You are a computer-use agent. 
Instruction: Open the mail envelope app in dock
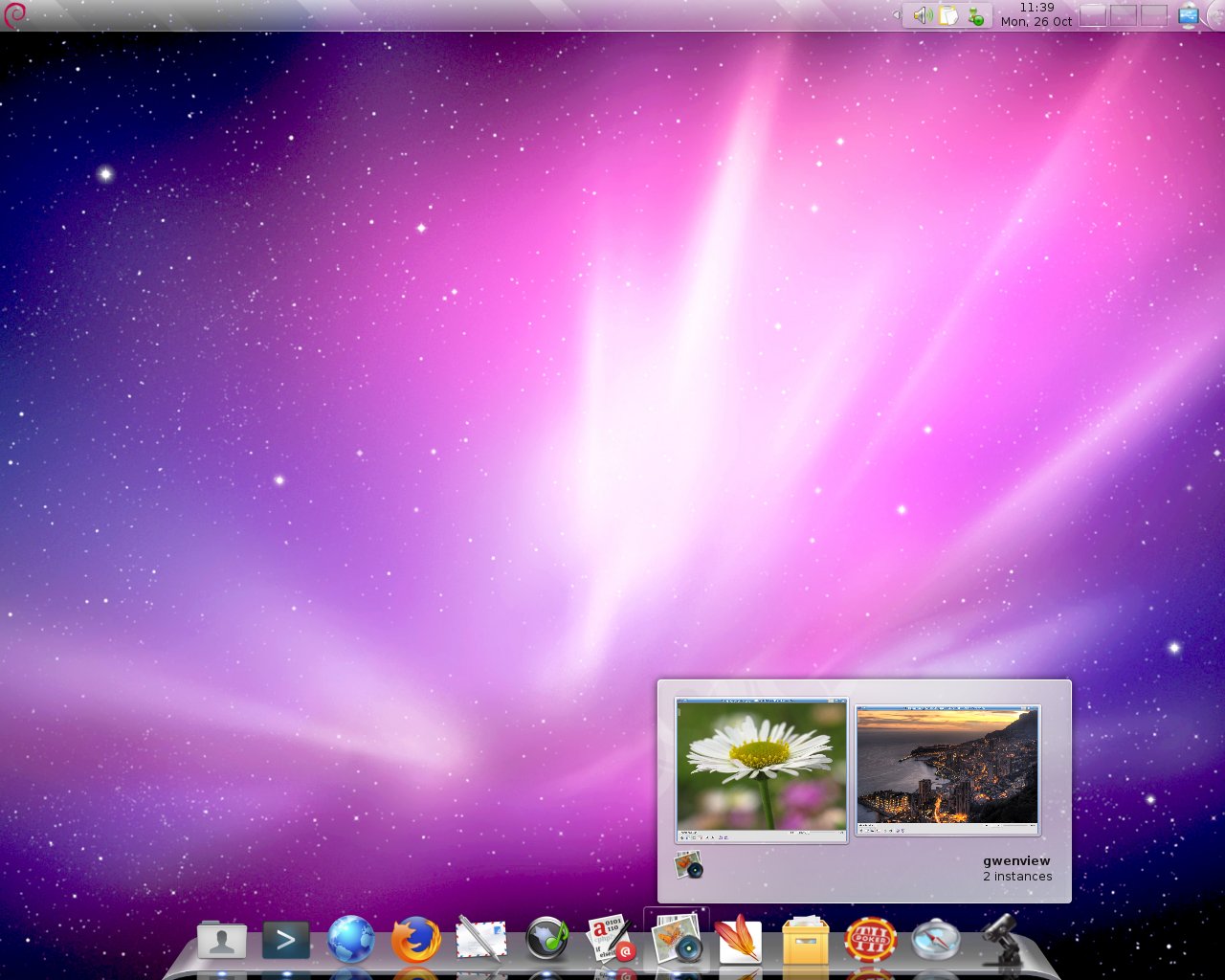481,938
